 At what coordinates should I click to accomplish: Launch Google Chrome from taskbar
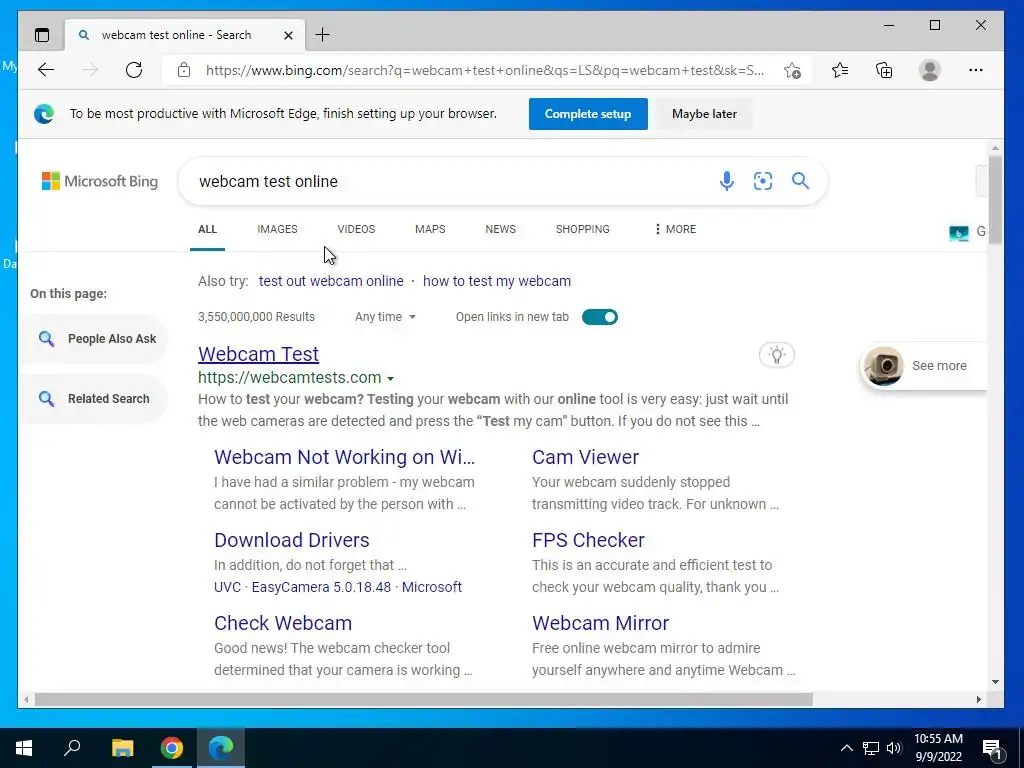tap(172, 748)
